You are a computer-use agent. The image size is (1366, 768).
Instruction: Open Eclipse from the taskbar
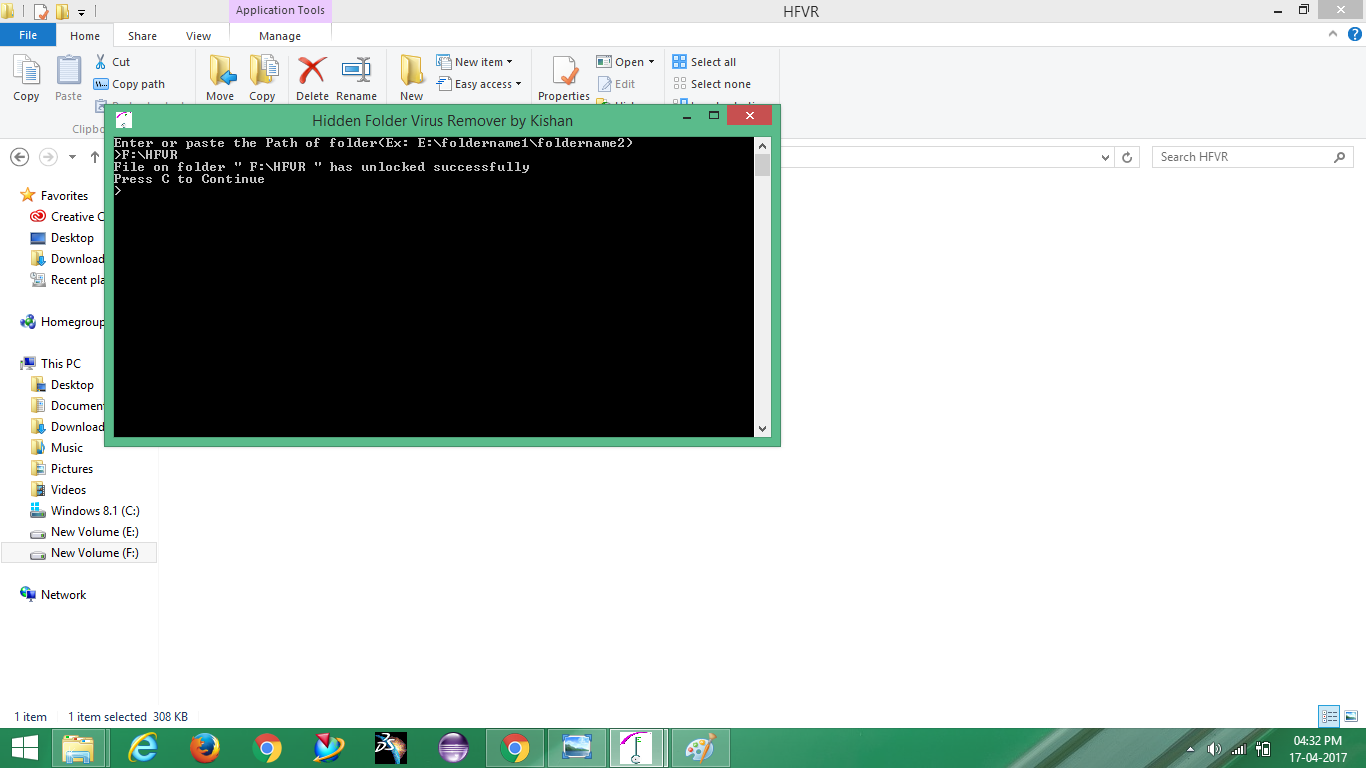pyautogui.click(x=453, y=748)
